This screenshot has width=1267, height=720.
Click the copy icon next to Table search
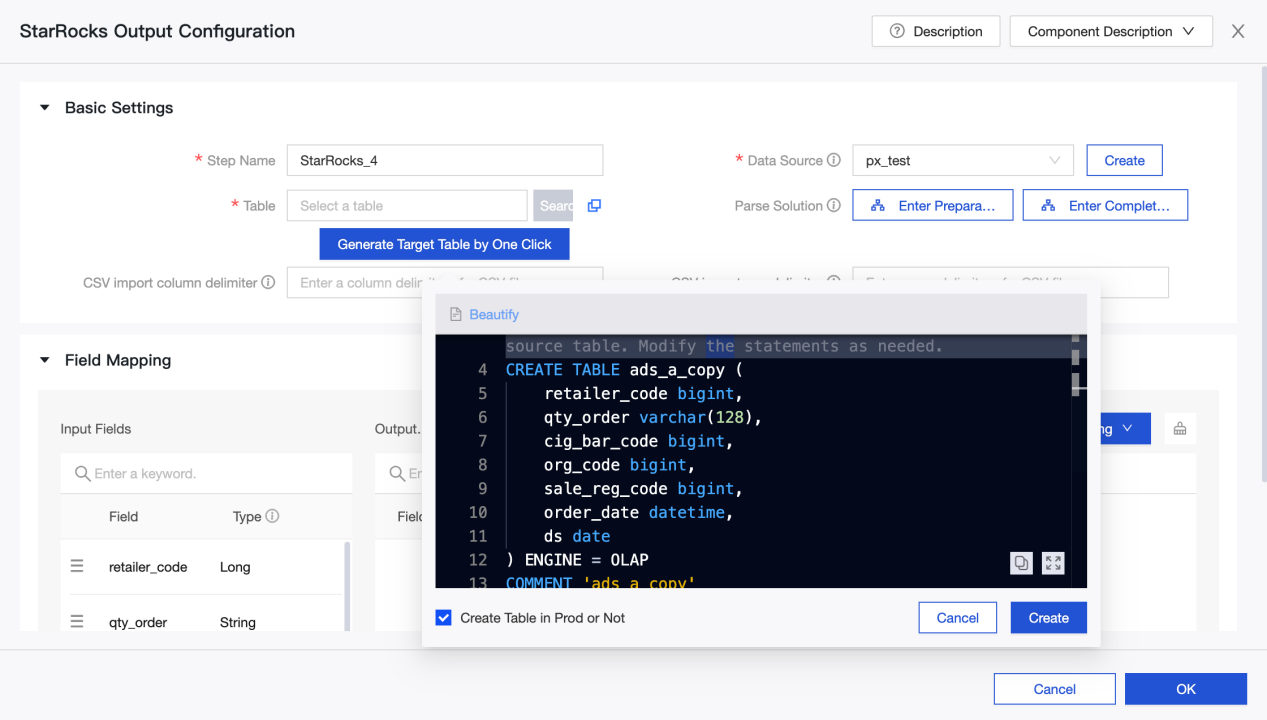[x=594, y=206]
